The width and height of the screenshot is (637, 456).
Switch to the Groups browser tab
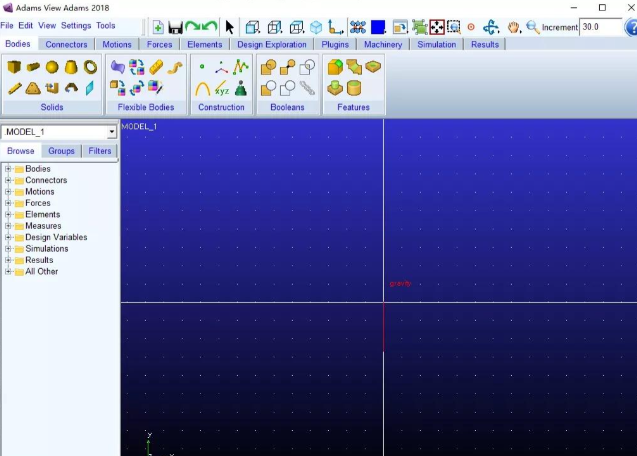pyautogui.click(x=62, y=151)
